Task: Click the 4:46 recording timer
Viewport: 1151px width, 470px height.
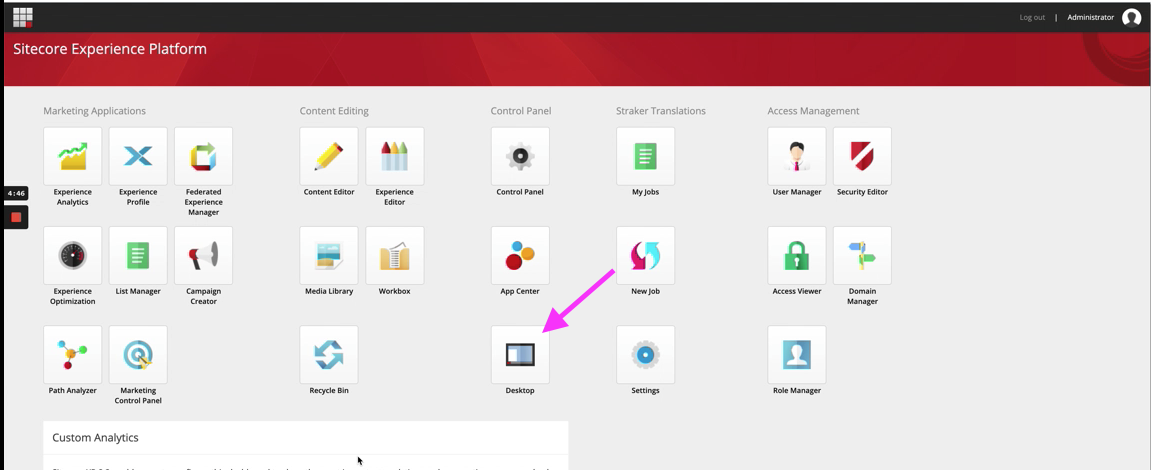Action: [x=16, y=194]
